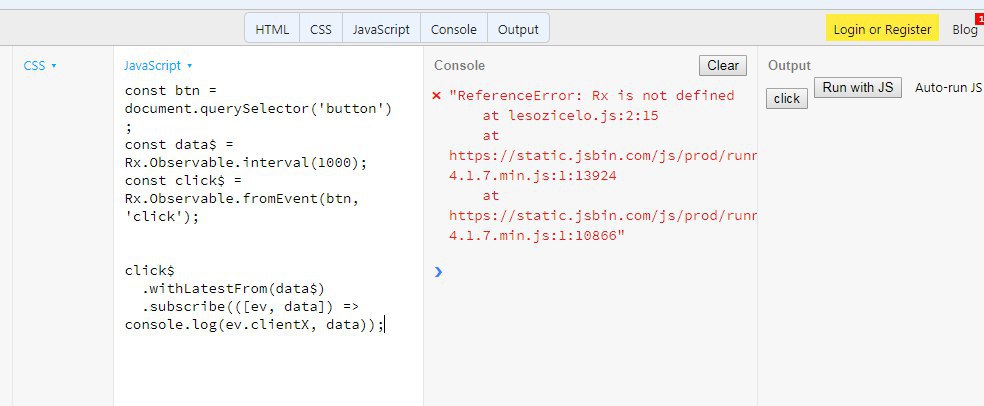The width and height of the screenshot is (984, 406).
Task: Click the '.withLatestFrom(data$)' code line
Action: [x=233, y=289]
